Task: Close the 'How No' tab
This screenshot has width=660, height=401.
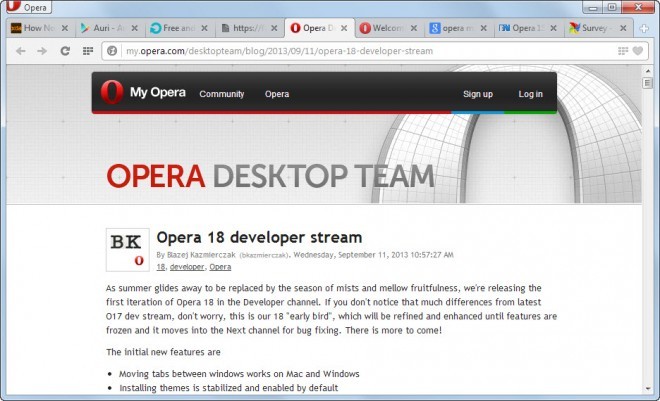Action: tap(65, 28)
